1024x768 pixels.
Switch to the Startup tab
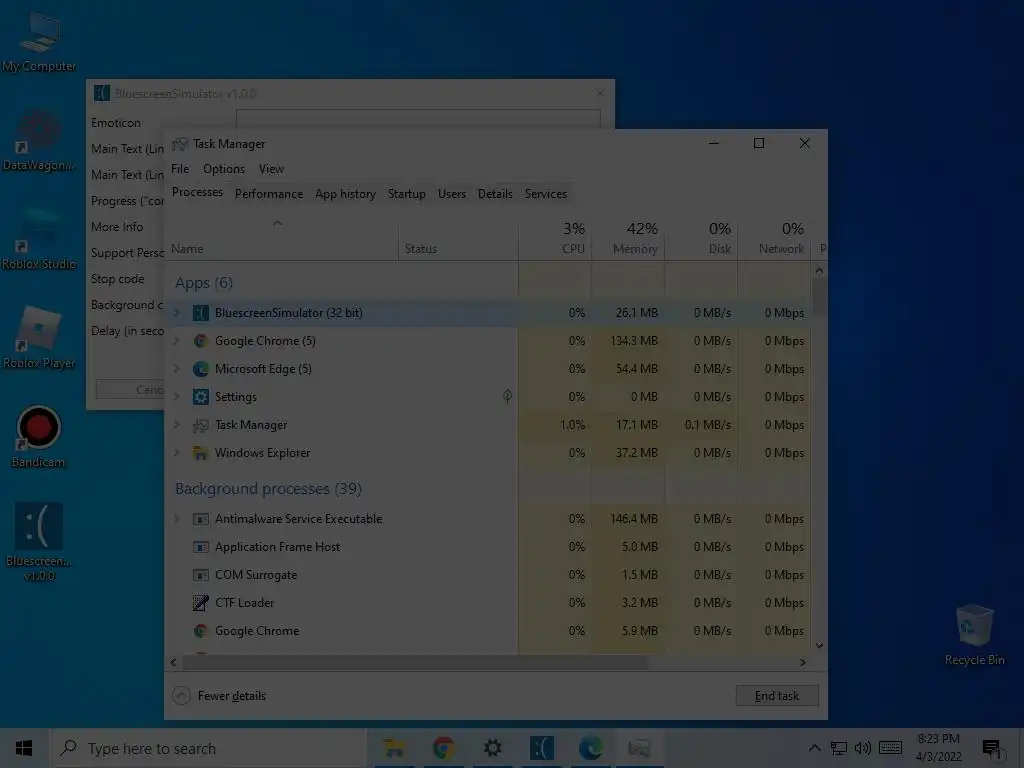406,194
